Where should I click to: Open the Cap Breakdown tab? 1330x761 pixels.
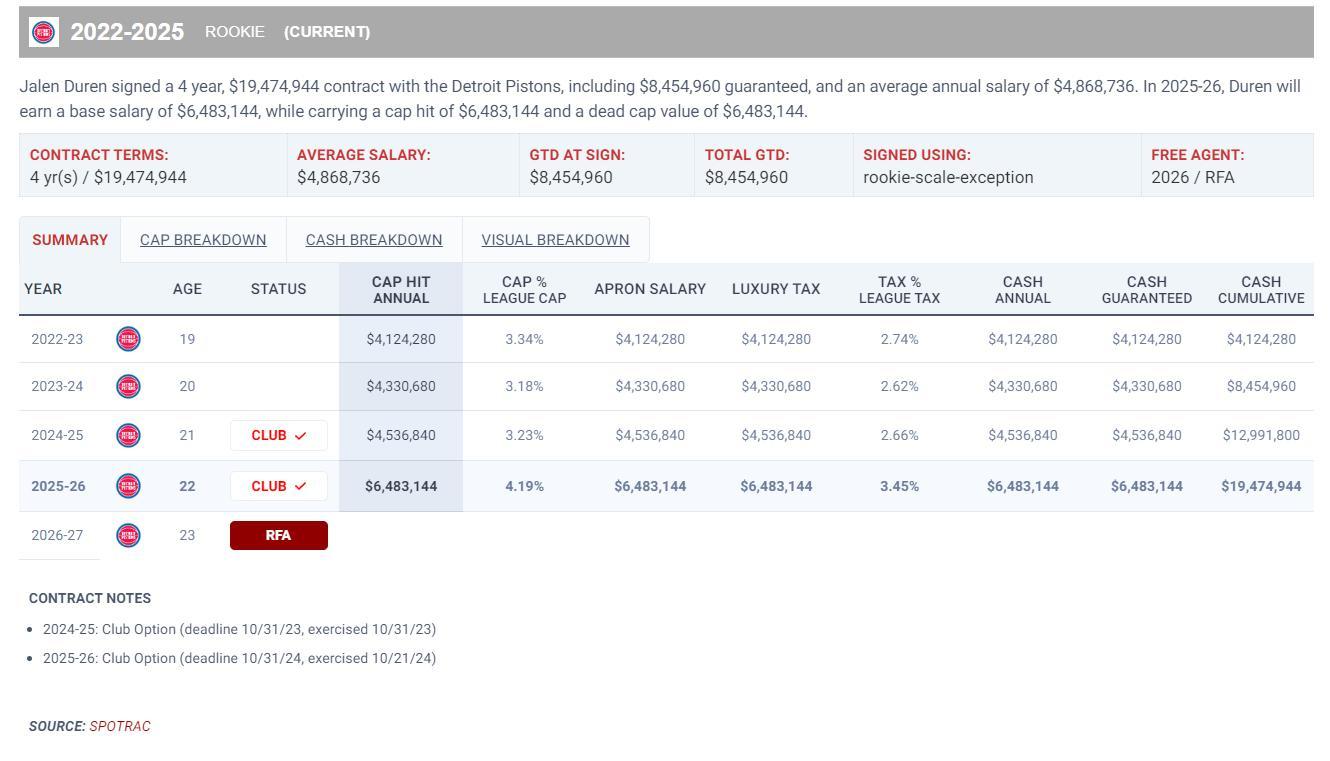(x=203, y=240)
